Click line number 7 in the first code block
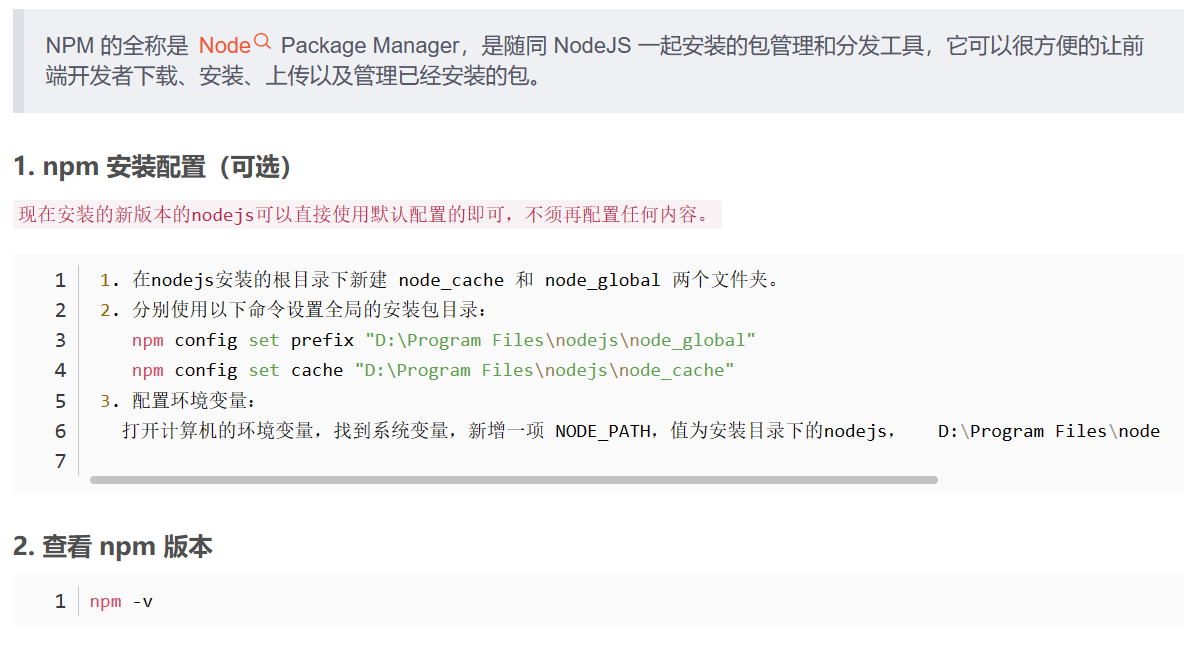This screenshot has height=652, width=1195. pos(60,461)
